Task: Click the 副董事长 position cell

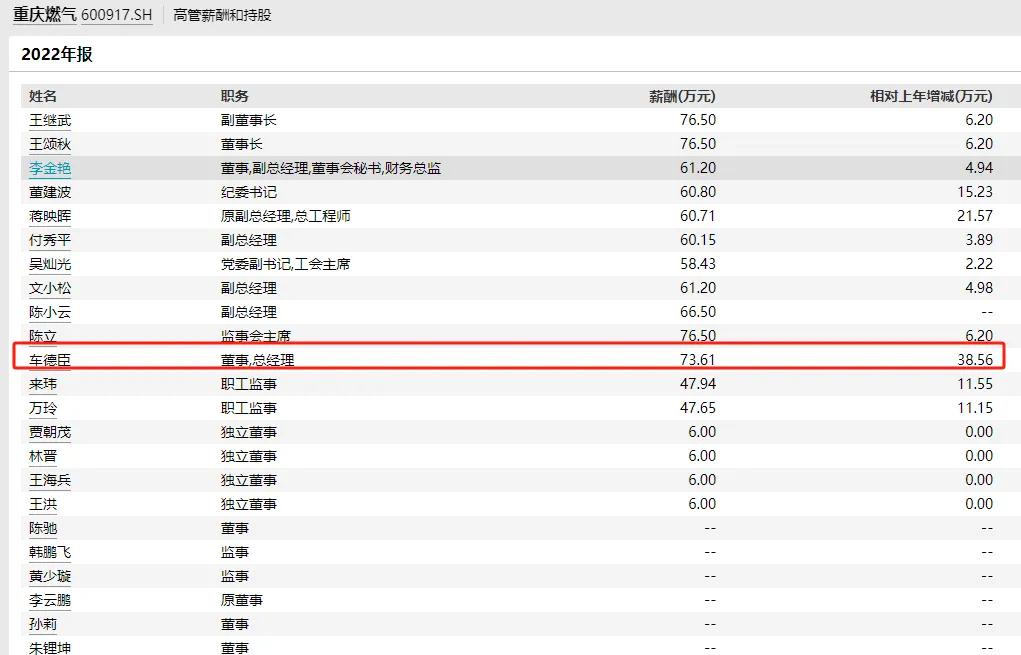Action: tap(249, 120)
